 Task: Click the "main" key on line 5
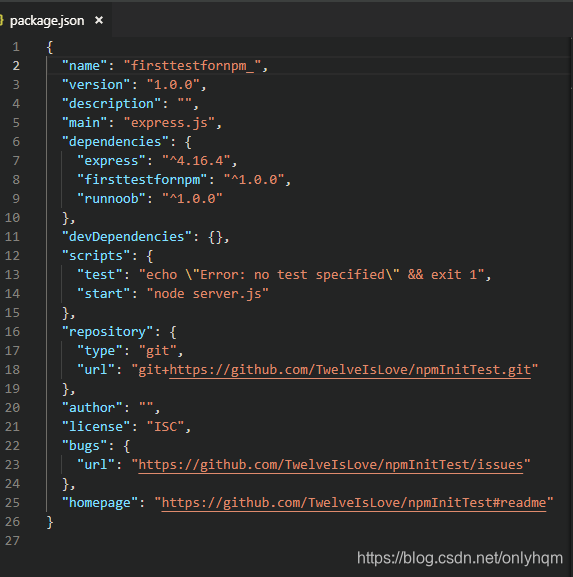click(85, 123)
